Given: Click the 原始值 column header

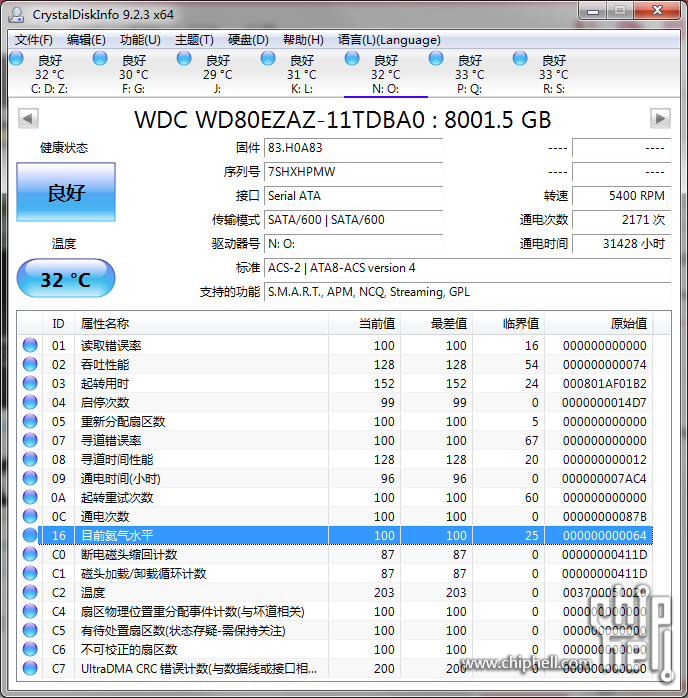Looking at the screenshot, I should click(x=598, y=324).
